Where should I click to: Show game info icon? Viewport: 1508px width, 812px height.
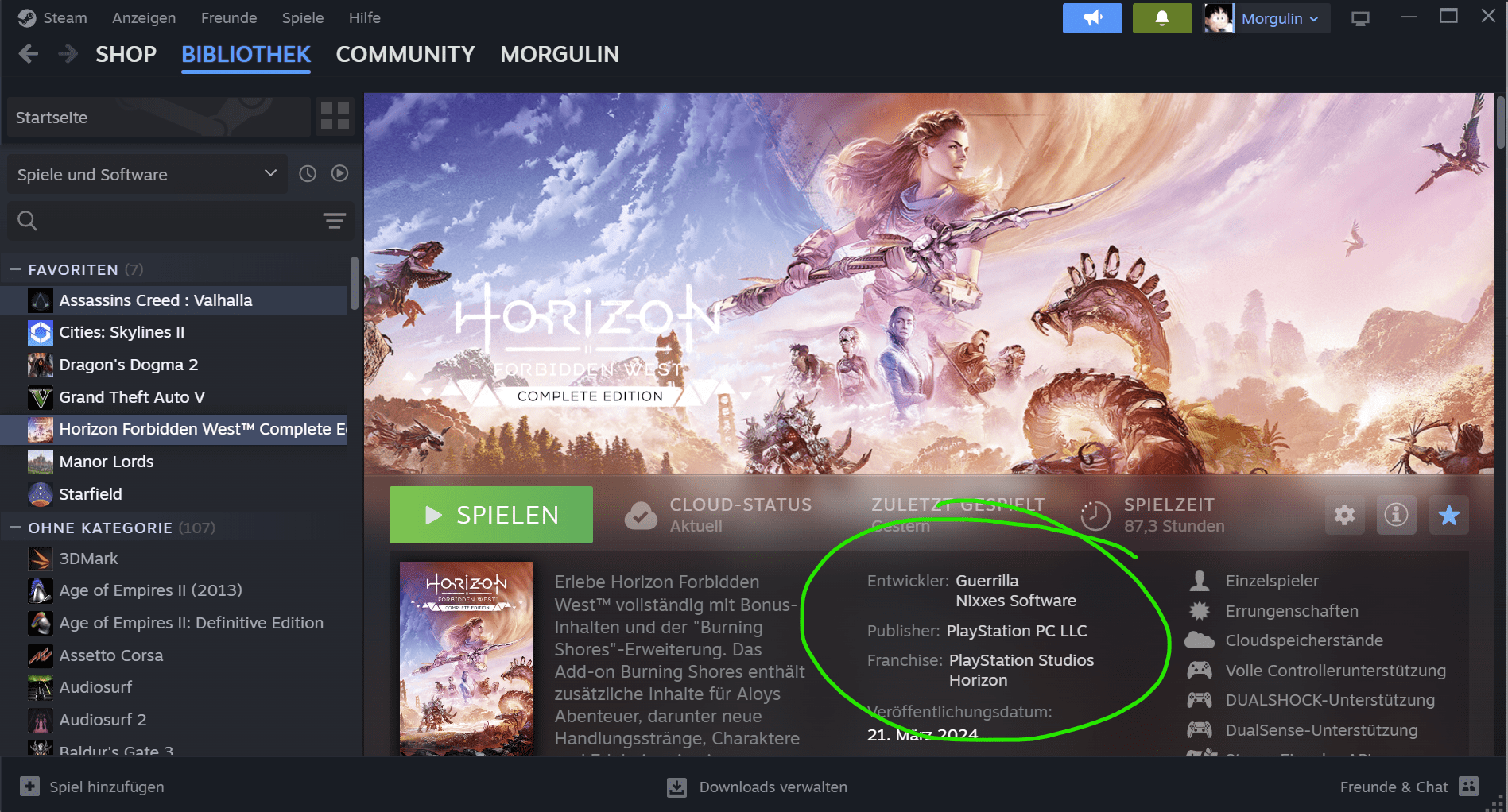[x=1396, y=515]
